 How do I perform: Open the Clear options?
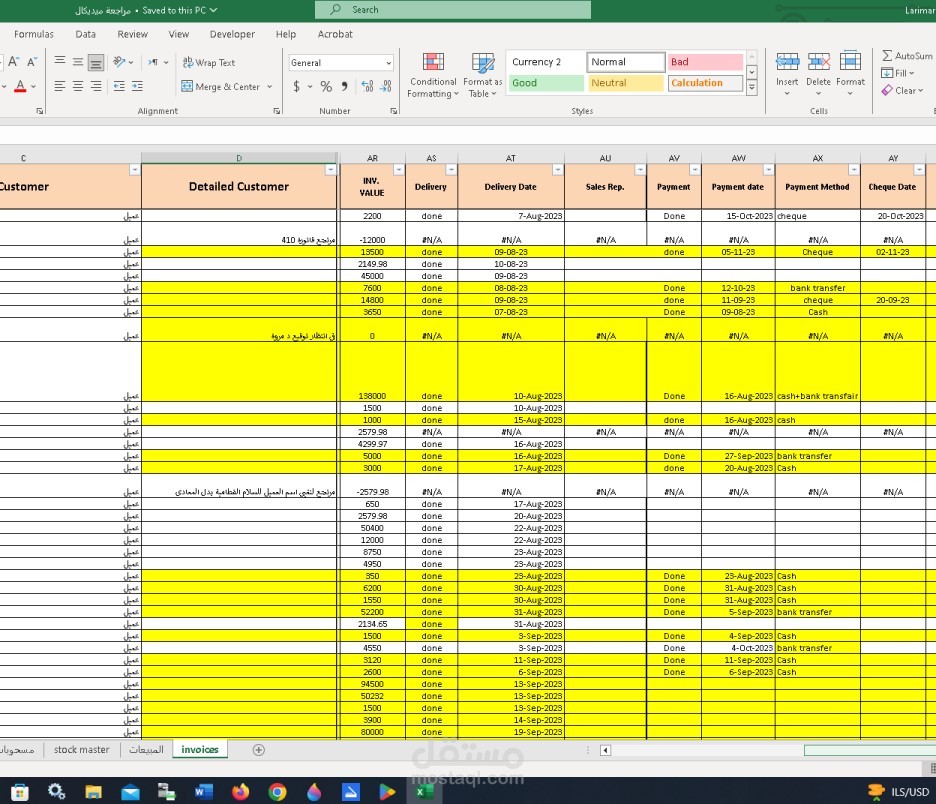click(x=903, y=90)
